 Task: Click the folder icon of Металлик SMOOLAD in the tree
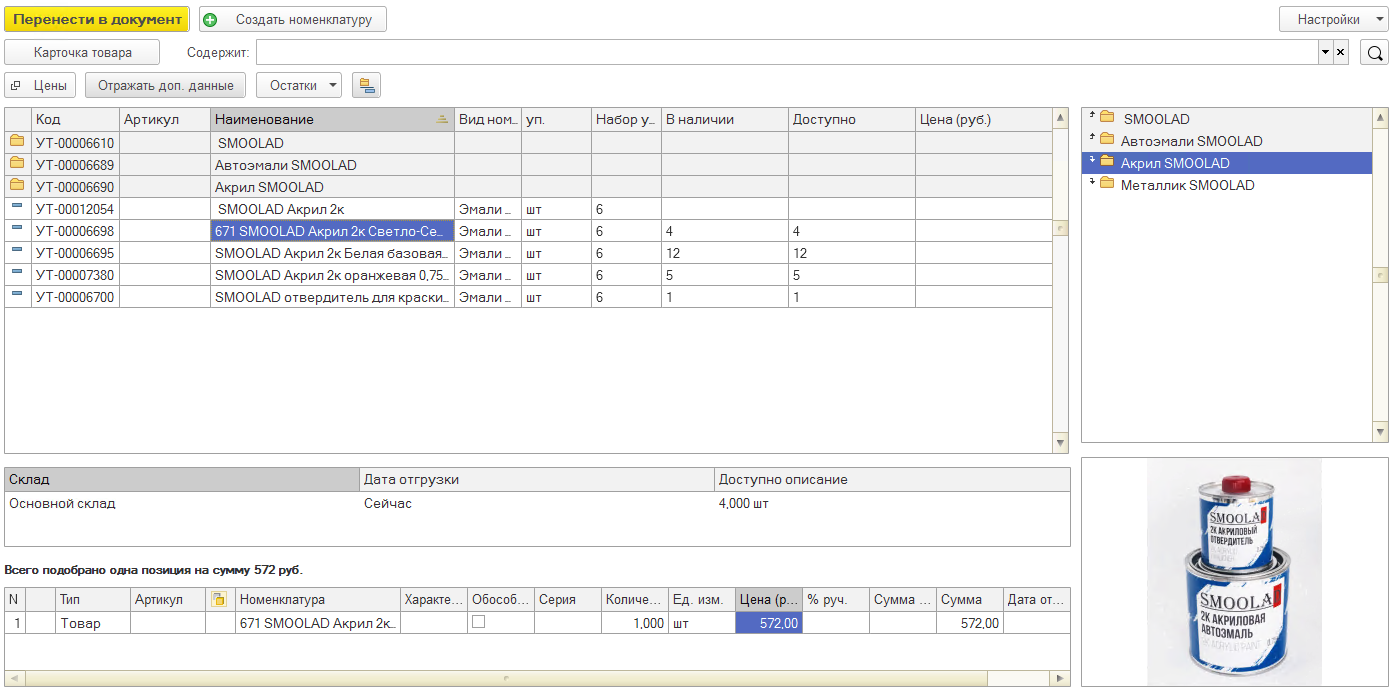[x=1107, y=184]
